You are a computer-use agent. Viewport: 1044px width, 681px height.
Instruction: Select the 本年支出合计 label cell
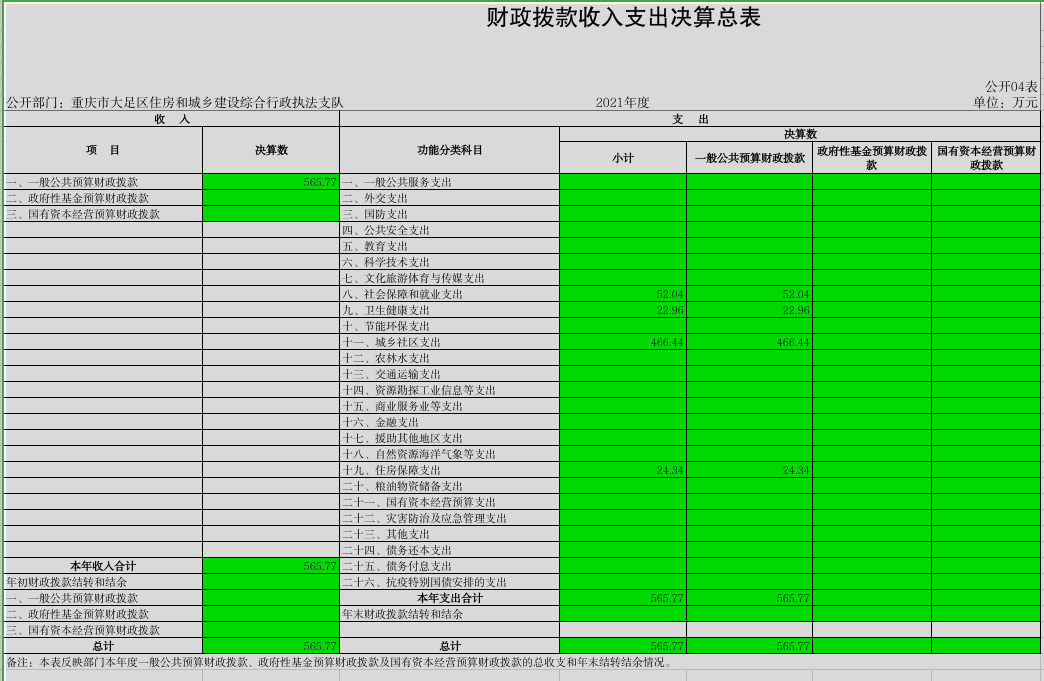[449, 598]
